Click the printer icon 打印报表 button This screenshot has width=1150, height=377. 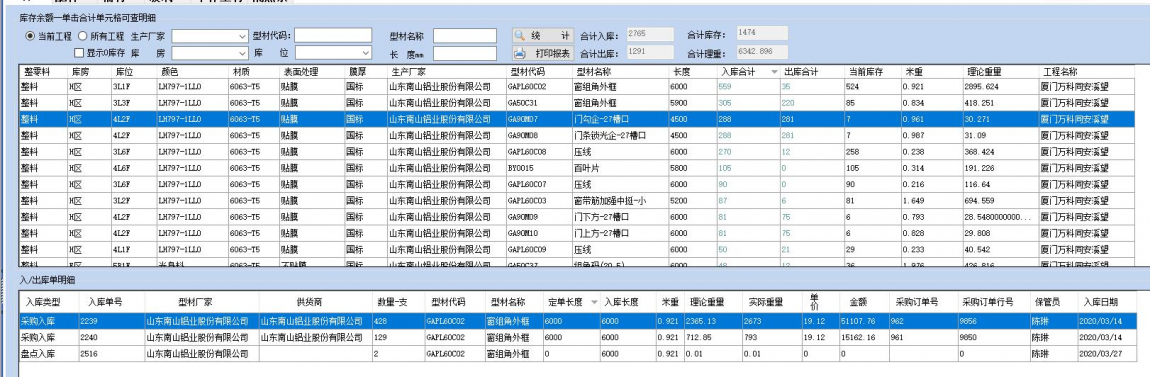[542, 54]
